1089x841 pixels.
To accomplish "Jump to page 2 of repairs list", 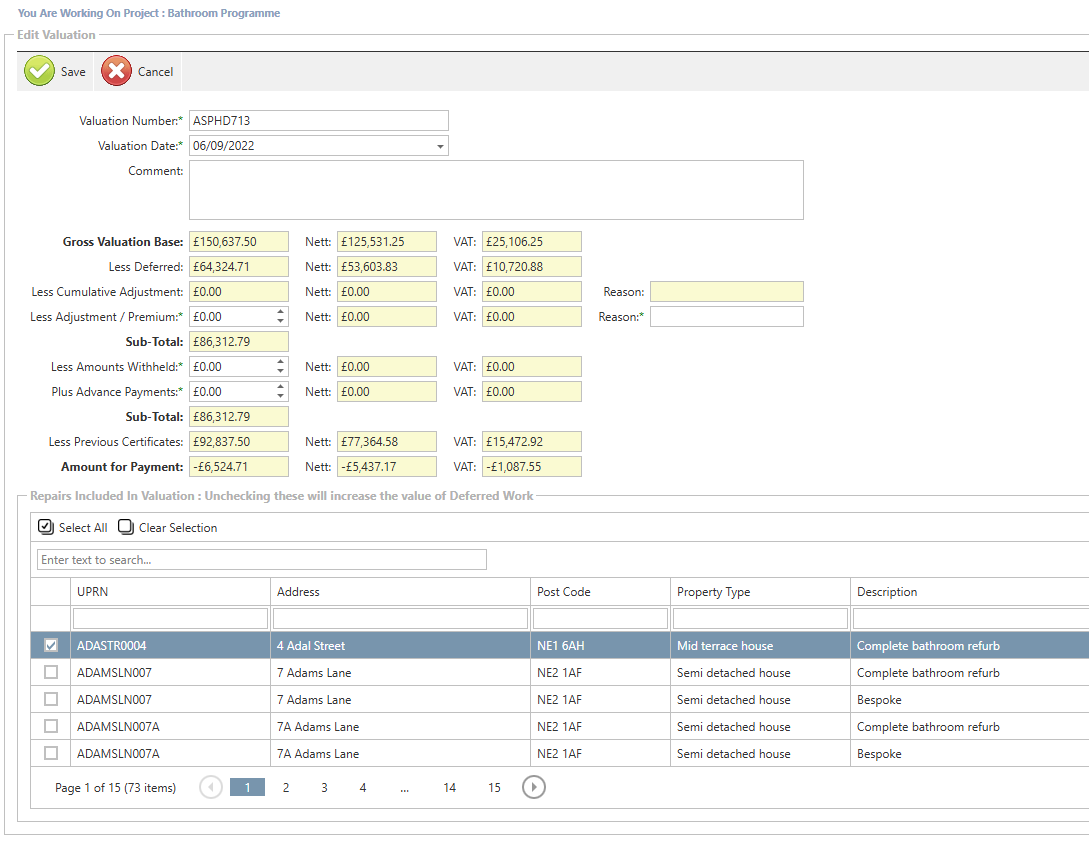I will pos(286,788).
